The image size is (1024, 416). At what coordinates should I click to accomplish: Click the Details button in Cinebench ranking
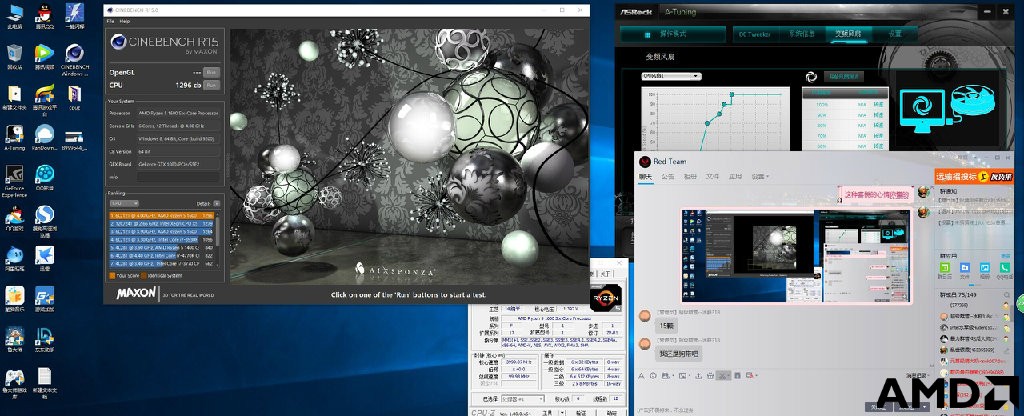point(216,203)
